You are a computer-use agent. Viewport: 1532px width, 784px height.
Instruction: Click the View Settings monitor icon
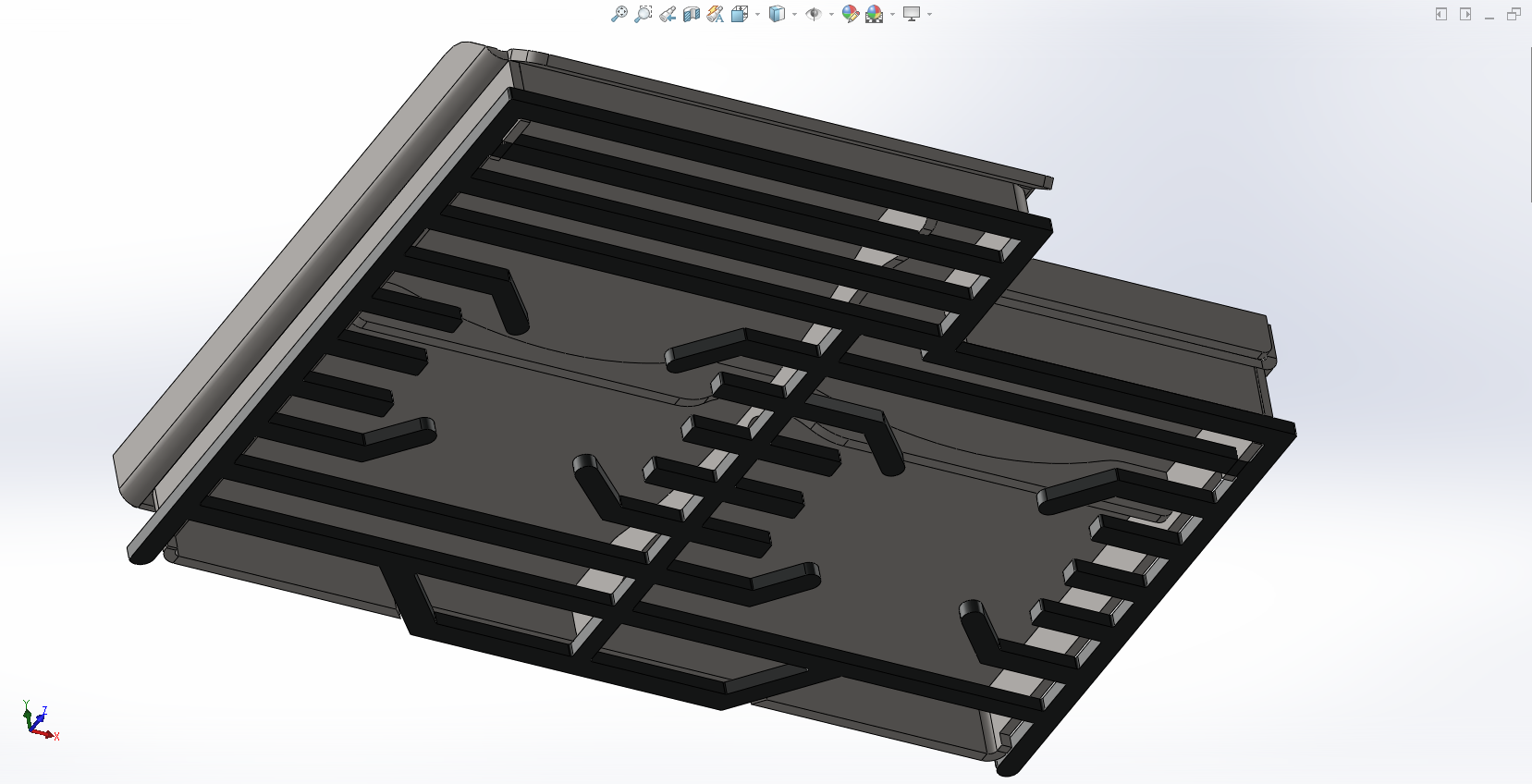click(912, 14)
